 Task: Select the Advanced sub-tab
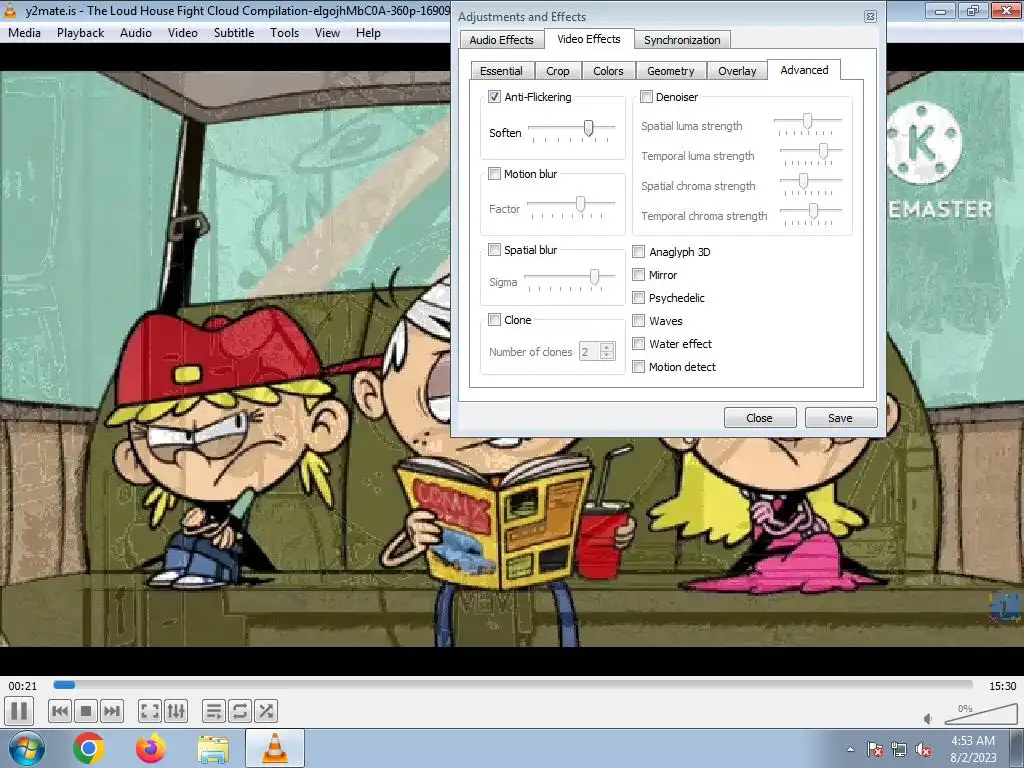(x=804, y=70)
